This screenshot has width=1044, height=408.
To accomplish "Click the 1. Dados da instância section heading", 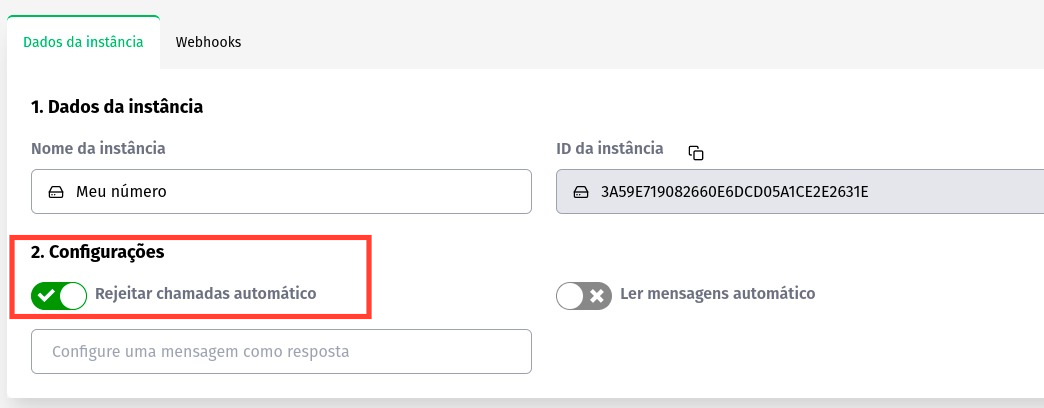I will [118, 106].
